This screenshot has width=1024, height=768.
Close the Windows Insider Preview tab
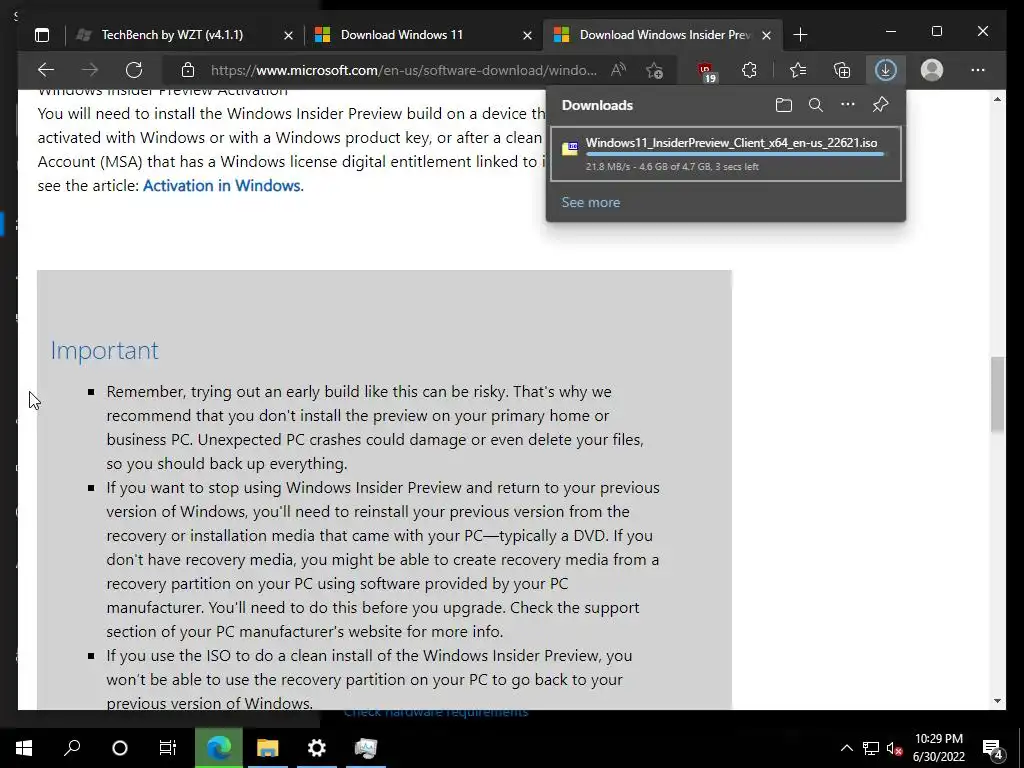point(767,35)
